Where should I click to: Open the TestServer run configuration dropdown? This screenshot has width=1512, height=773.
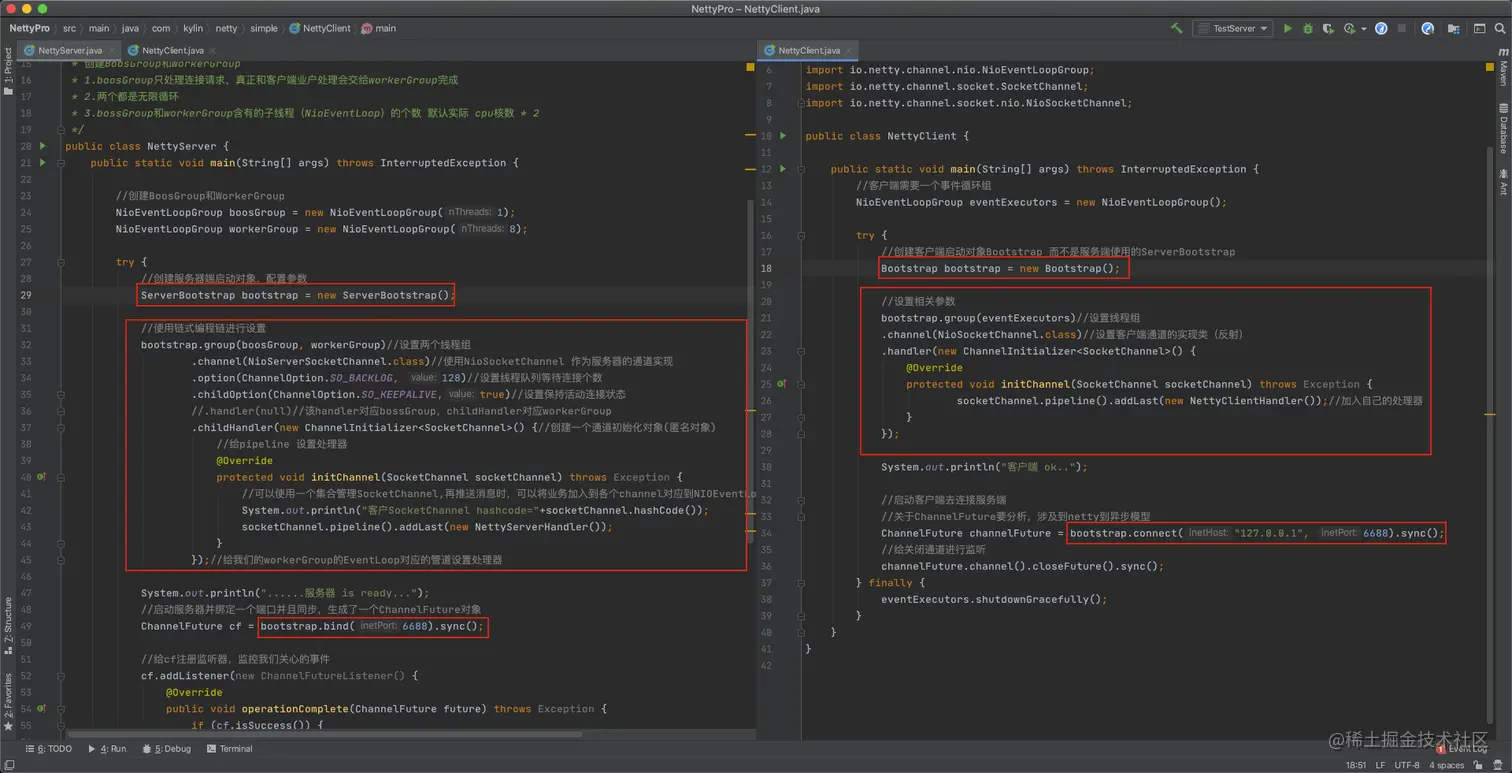(1234, 29)
